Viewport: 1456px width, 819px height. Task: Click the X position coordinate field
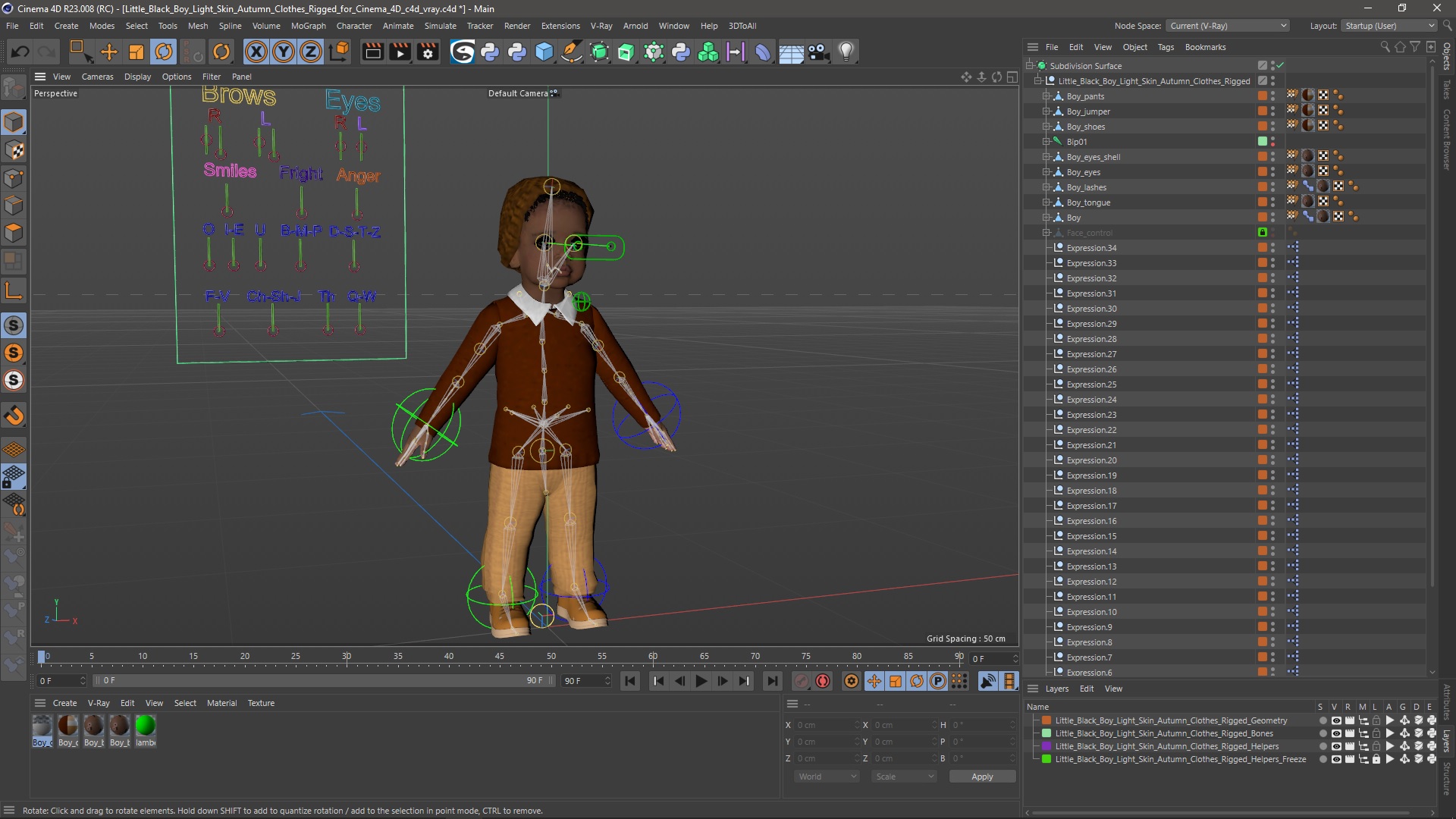pyautogui.click(x=827, y=725)
